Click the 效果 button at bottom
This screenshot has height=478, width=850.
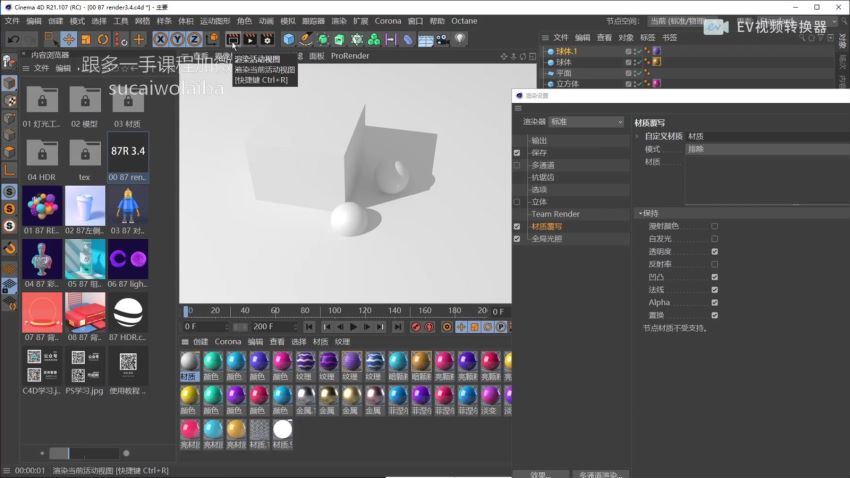pos(540,474)
